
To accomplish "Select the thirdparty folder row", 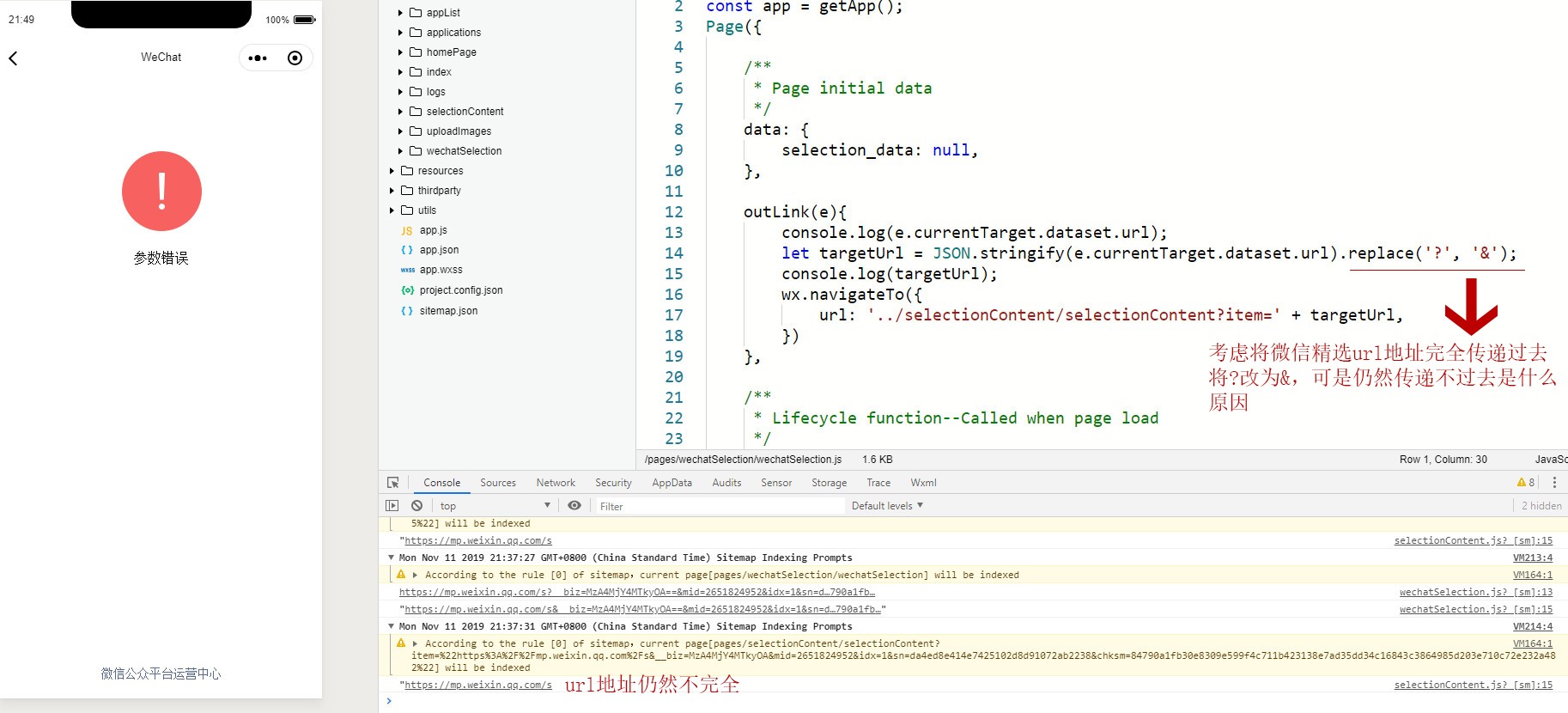I will (507, 191).
